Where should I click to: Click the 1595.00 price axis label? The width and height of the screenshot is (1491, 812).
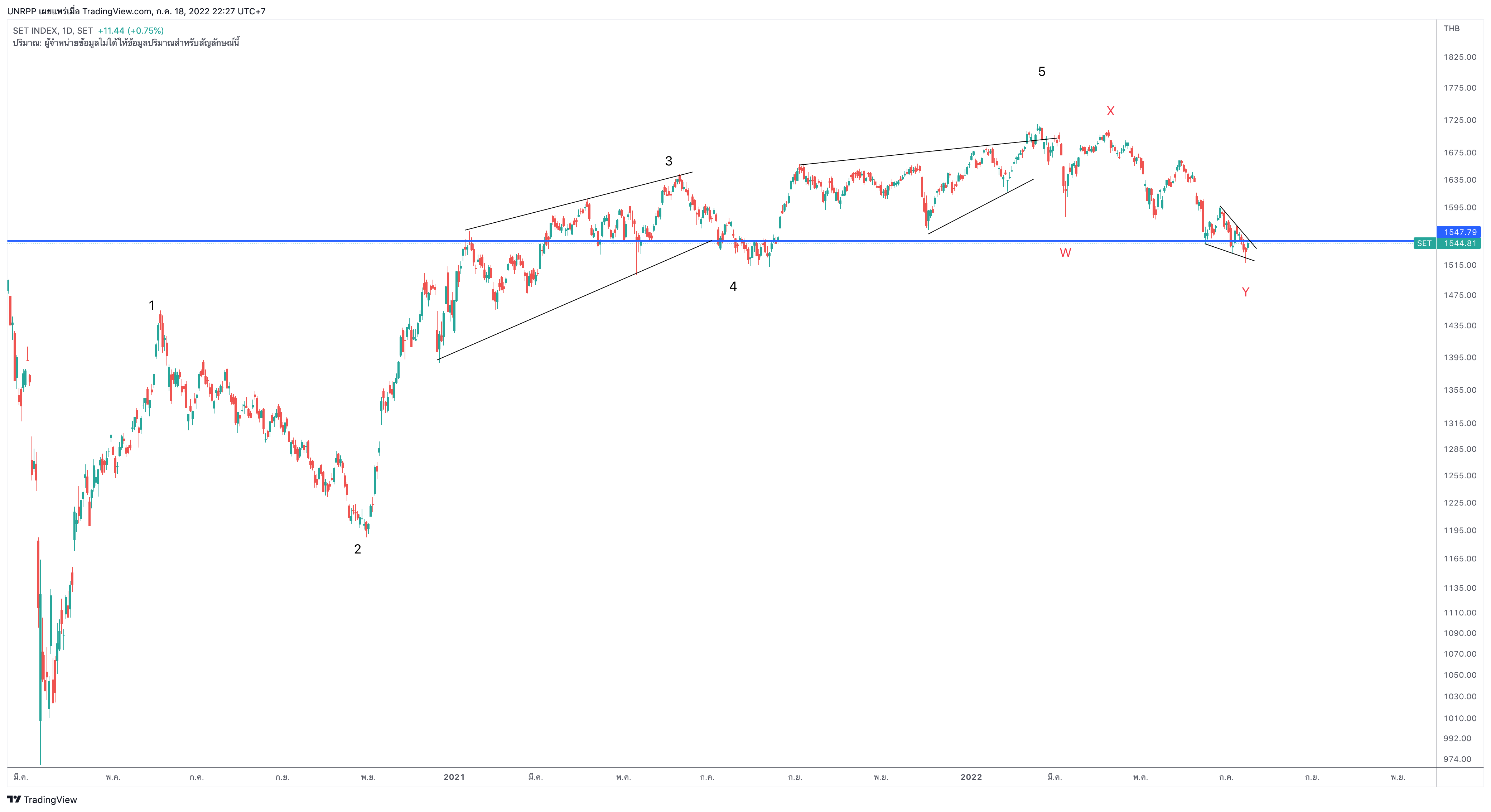pyautogui.click(x=1460, y=207)
